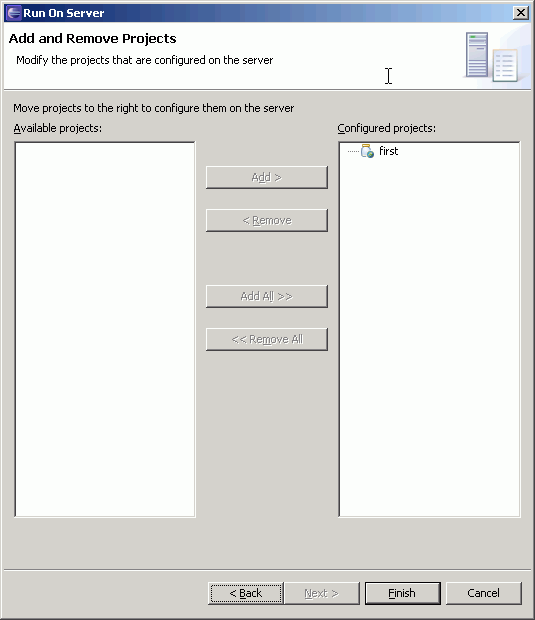Click the << Remove All button
The image size is (535, 620).
(x=267, y=339)
